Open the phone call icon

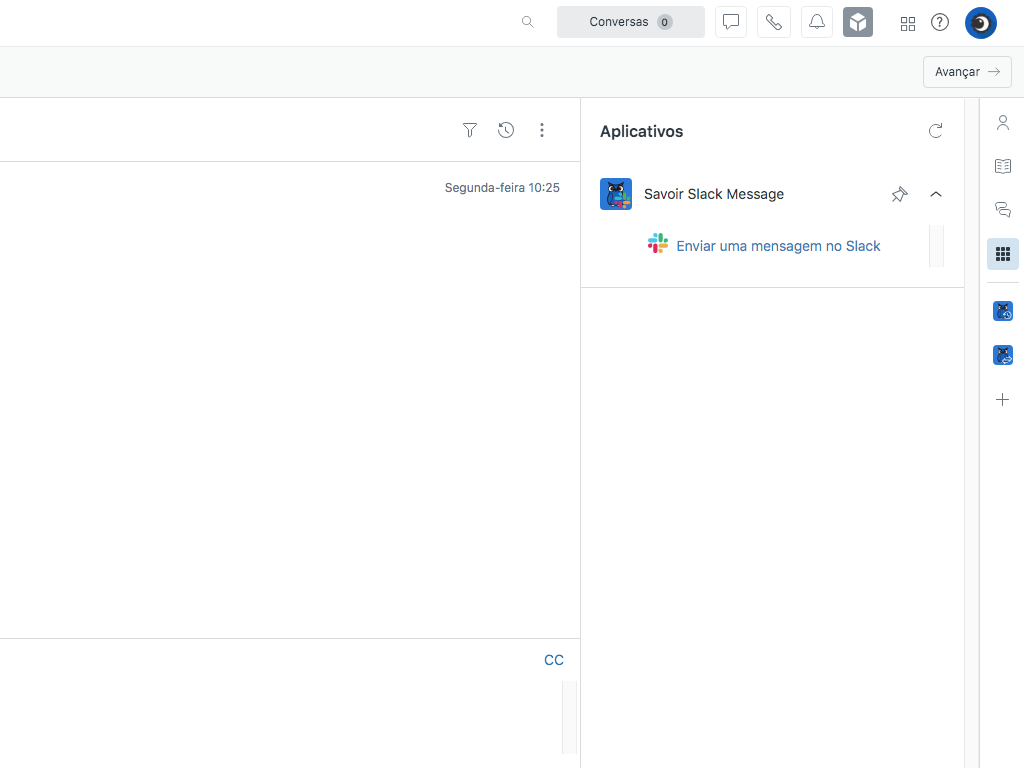(x=774, y=22)
